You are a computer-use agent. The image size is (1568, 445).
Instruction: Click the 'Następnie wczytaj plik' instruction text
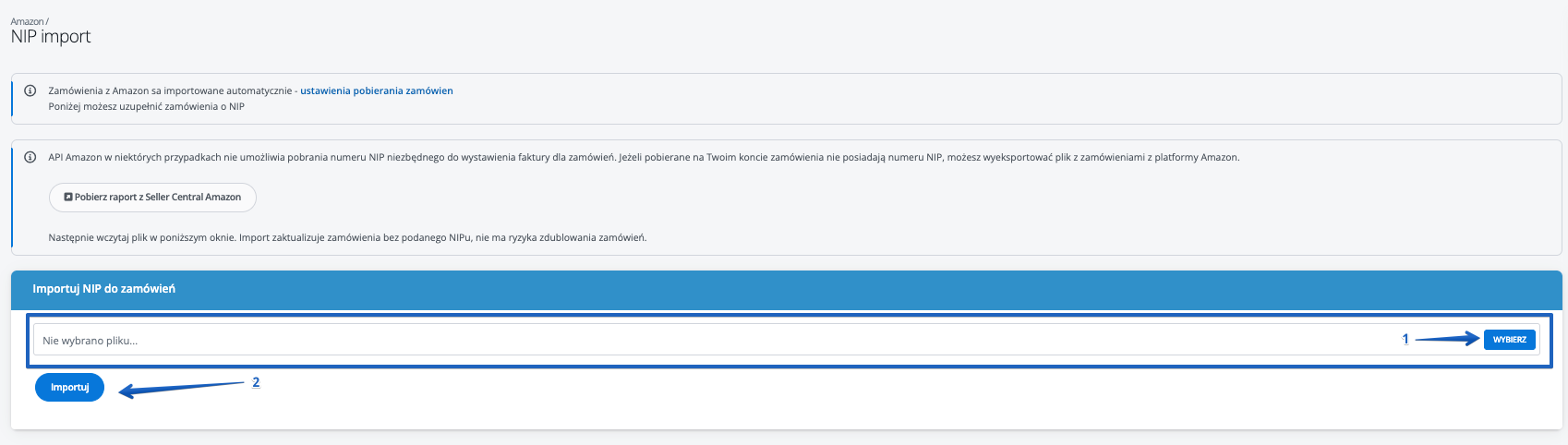point(347,237)
